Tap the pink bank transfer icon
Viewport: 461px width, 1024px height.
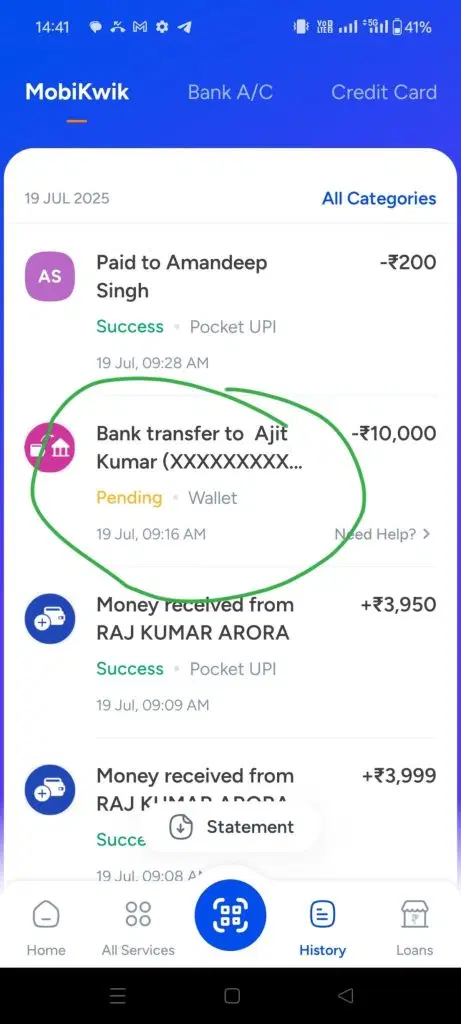(50, 447)
